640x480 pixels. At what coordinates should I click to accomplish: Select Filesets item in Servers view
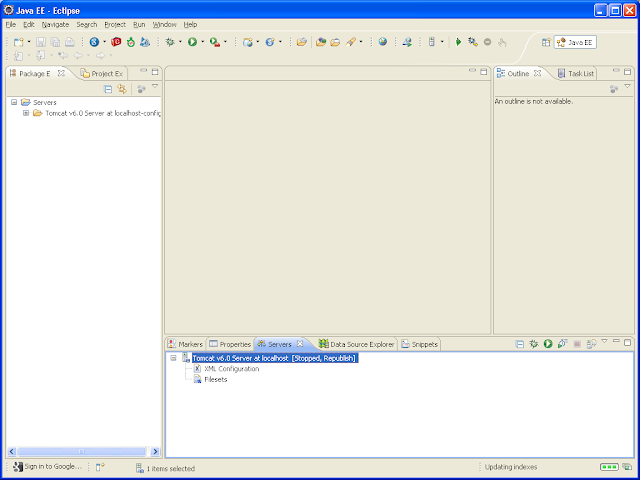pos(216,379)
